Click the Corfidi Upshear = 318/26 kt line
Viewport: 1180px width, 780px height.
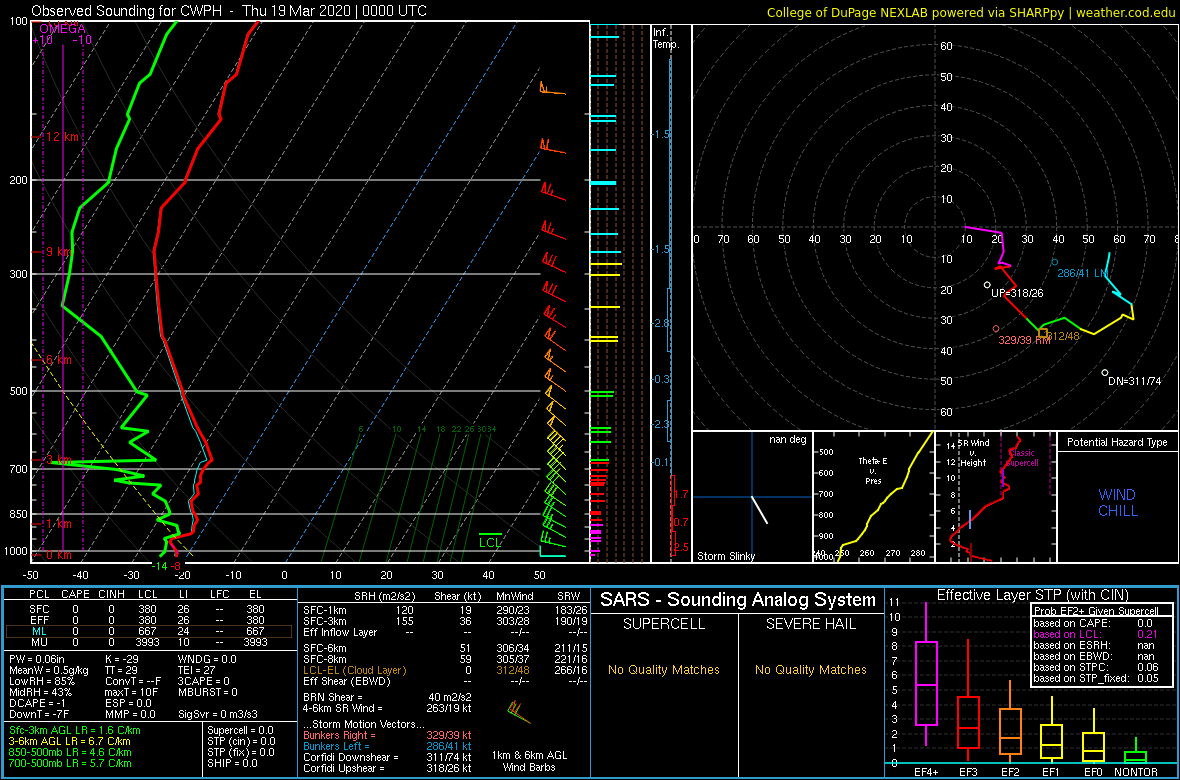(x=388, y=768)
